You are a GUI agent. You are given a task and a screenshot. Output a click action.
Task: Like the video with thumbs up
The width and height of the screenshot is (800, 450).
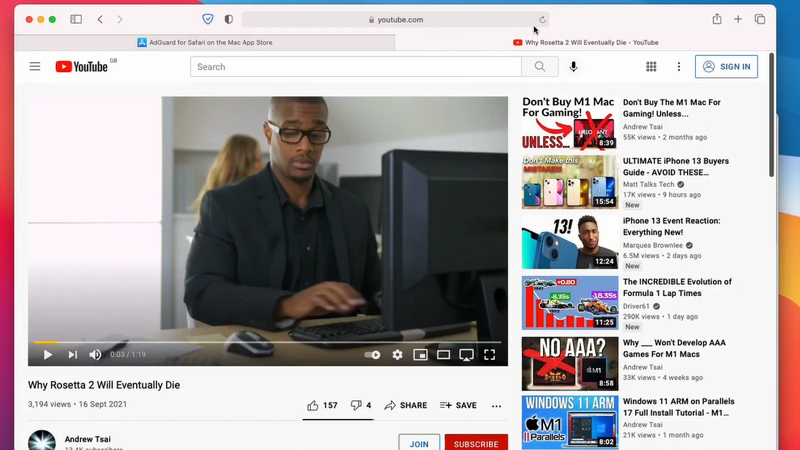(x=322, y=406)
